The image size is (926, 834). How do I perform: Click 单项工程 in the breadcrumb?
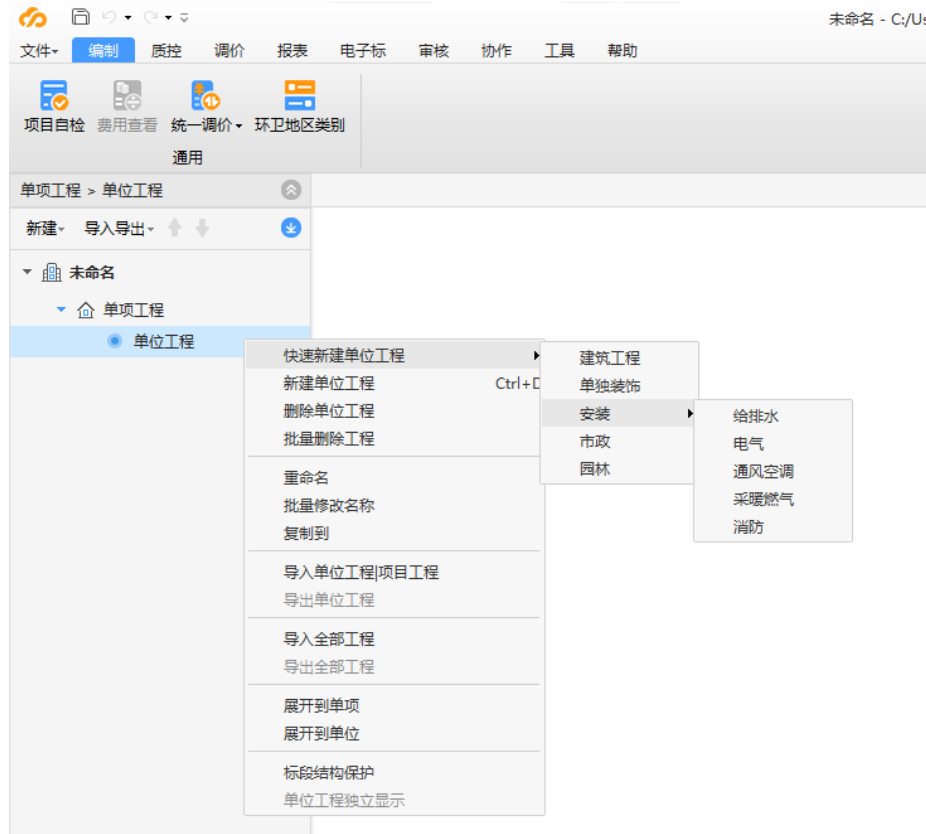pyautogui.click(x=50, y=190)
